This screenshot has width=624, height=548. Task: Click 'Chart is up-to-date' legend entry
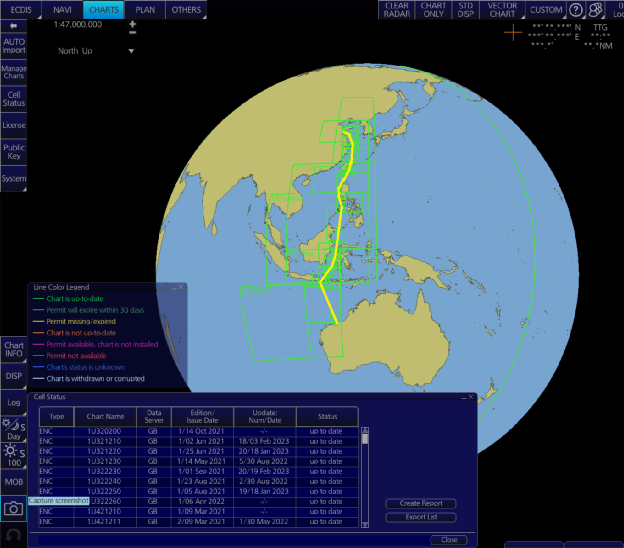tap(75, 299)
